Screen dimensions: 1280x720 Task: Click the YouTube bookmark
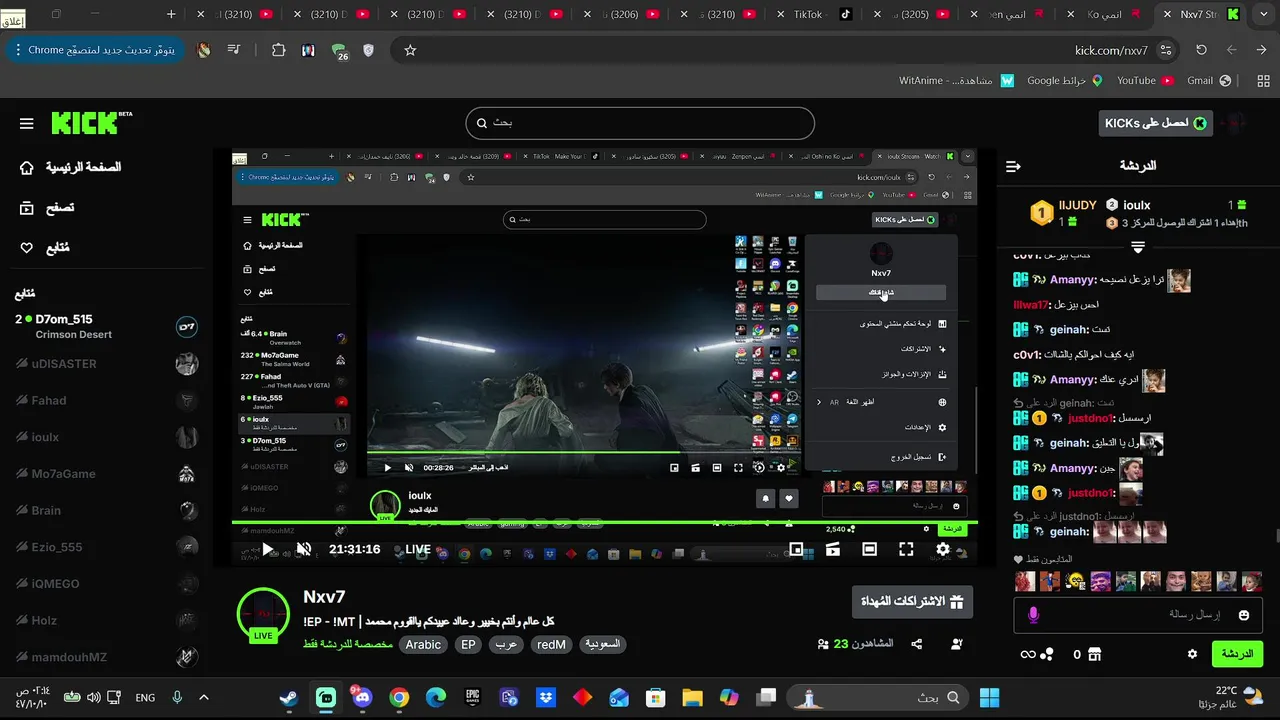pyautogui.click(x=1144, y=80)
